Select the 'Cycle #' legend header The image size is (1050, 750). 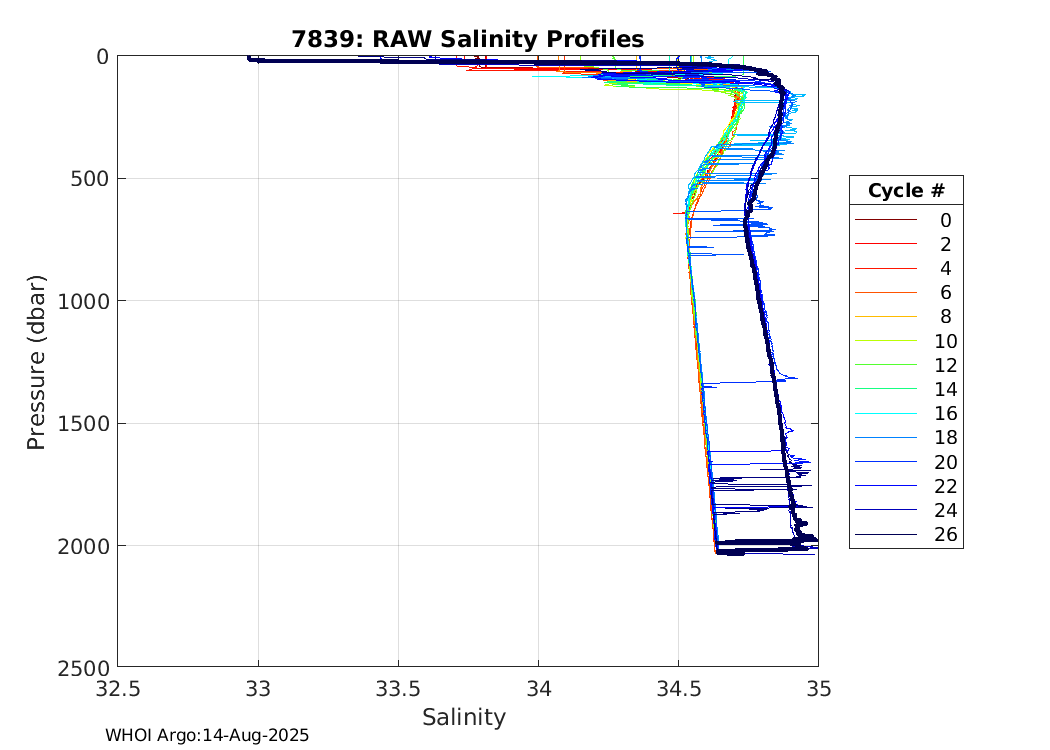906,191
